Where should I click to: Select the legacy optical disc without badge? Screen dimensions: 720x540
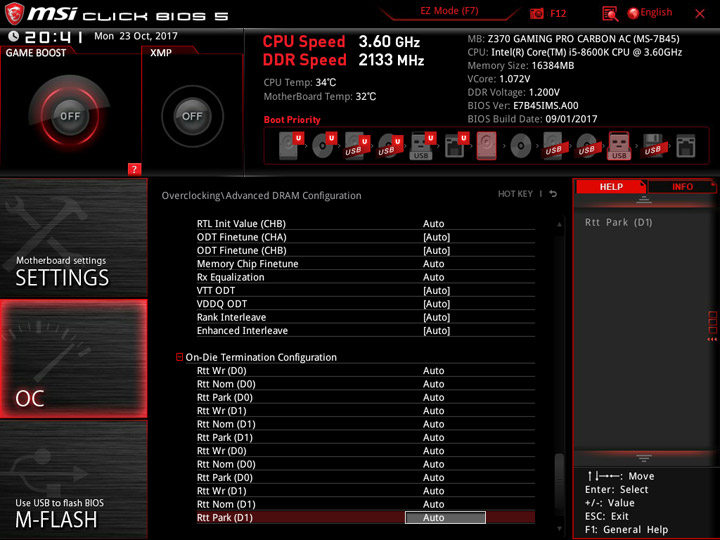520,146
